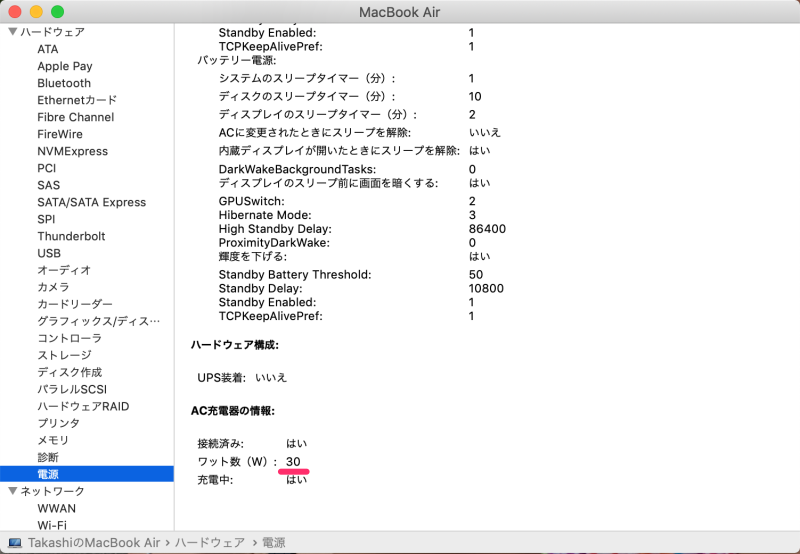
Task: Show ストレージ information
Action: [x=64, y=355]
